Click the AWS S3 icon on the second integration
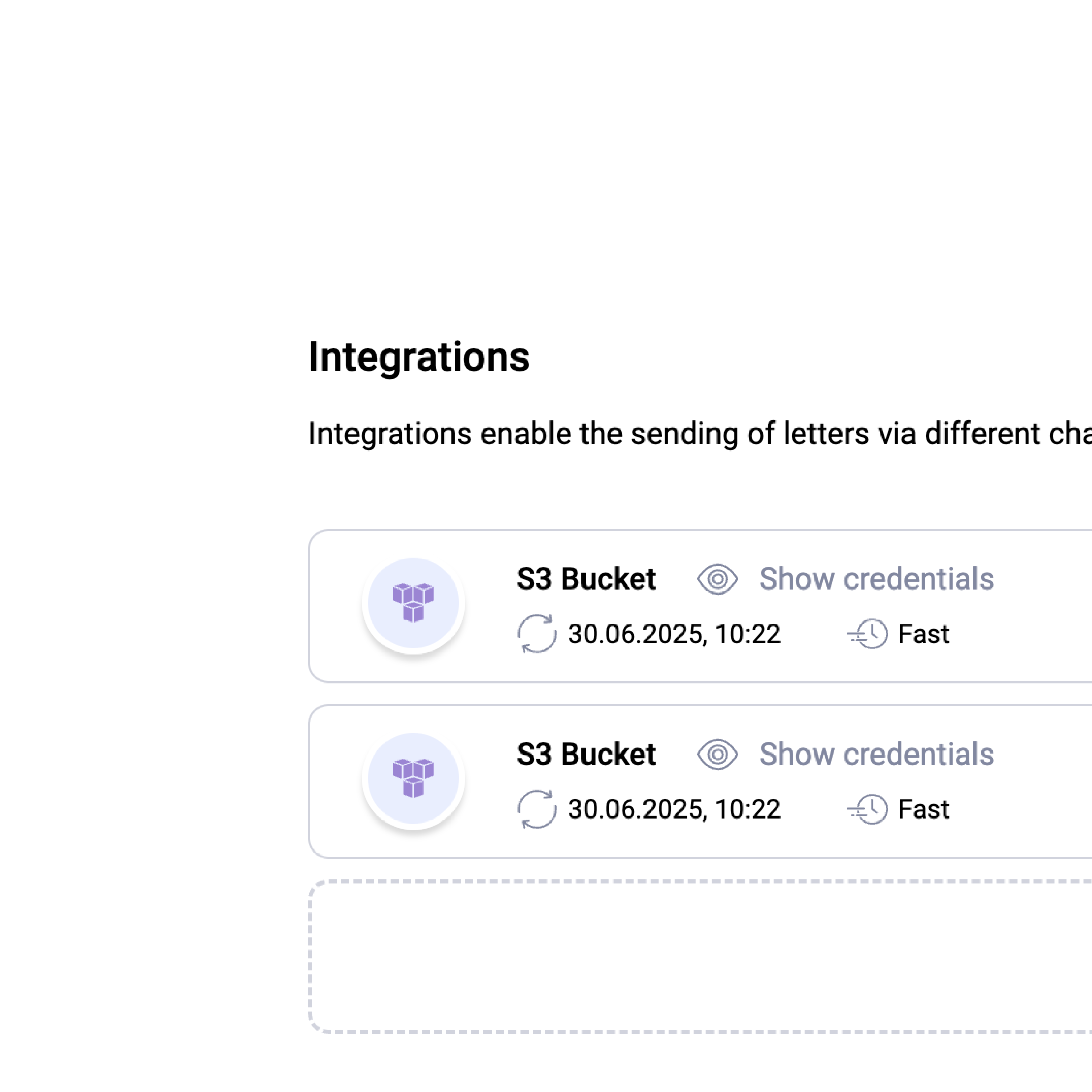1092x1092 pixels. point(413,778)
